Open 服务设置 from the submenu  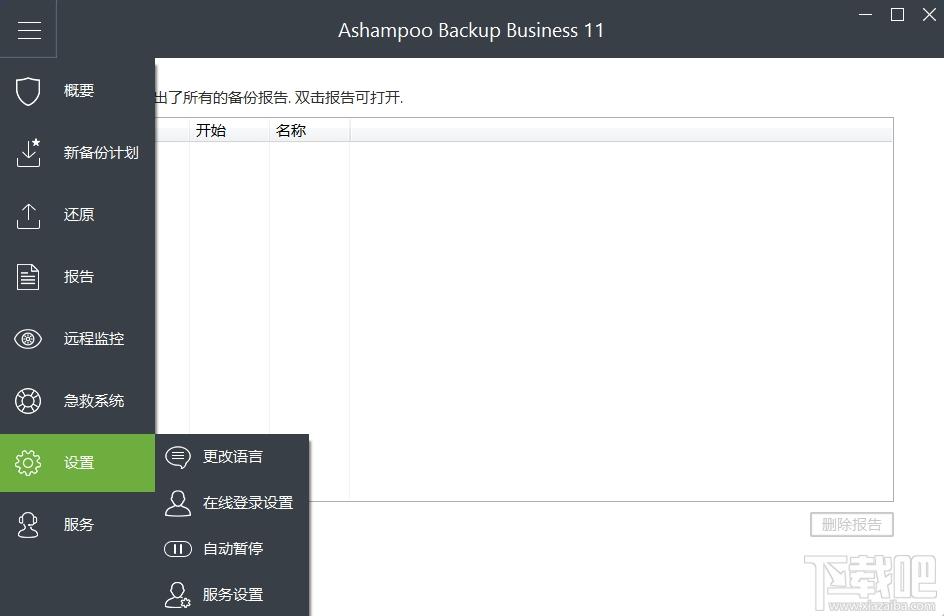click(232, 594)
